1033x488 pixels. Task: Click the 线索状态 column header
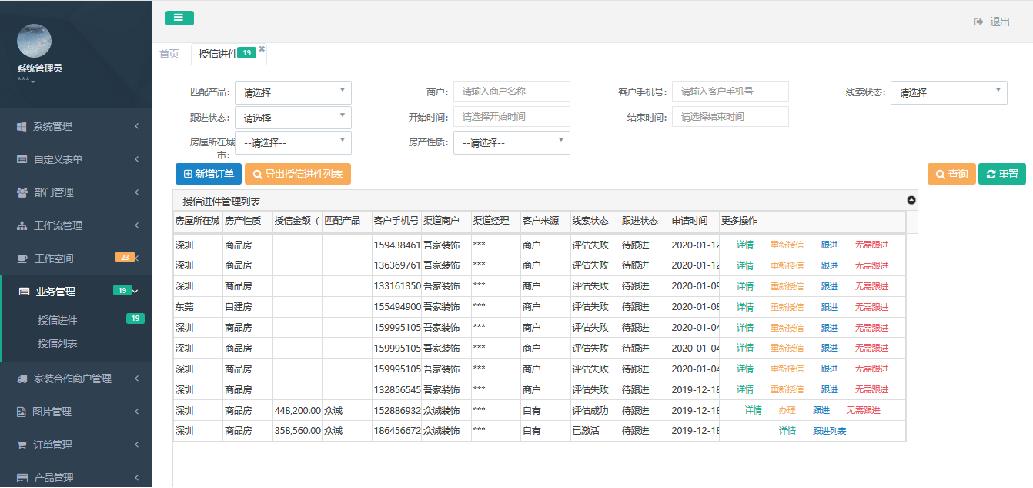(595, 221)
